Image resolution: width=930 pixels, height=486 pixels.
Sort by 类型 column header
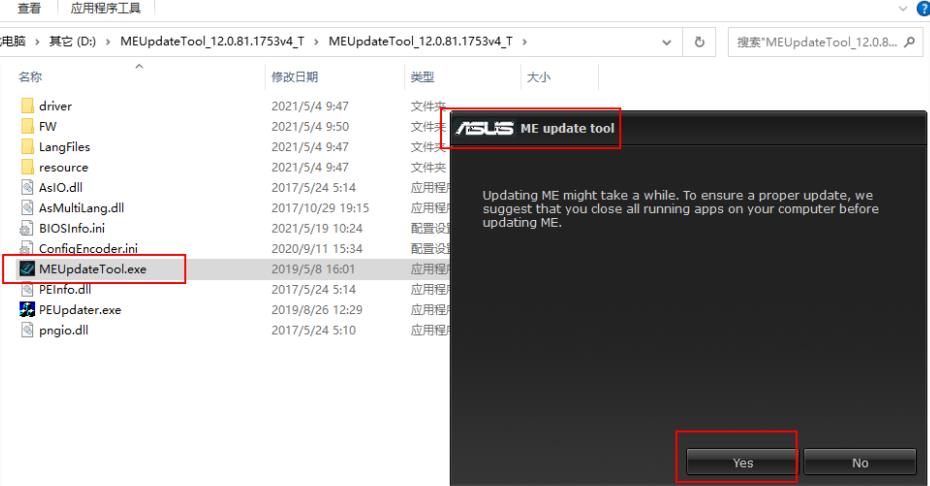422,77
